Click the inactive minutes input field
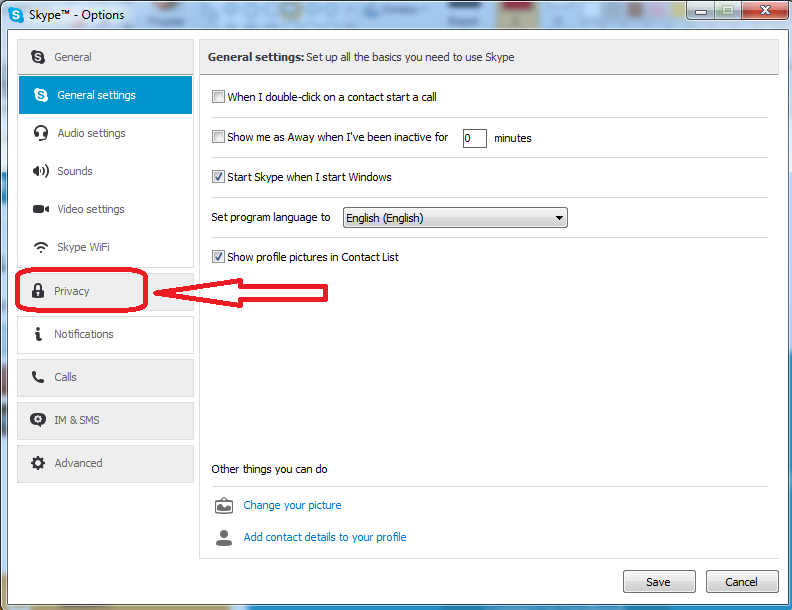Screen dimensions: 792x610 475,138
